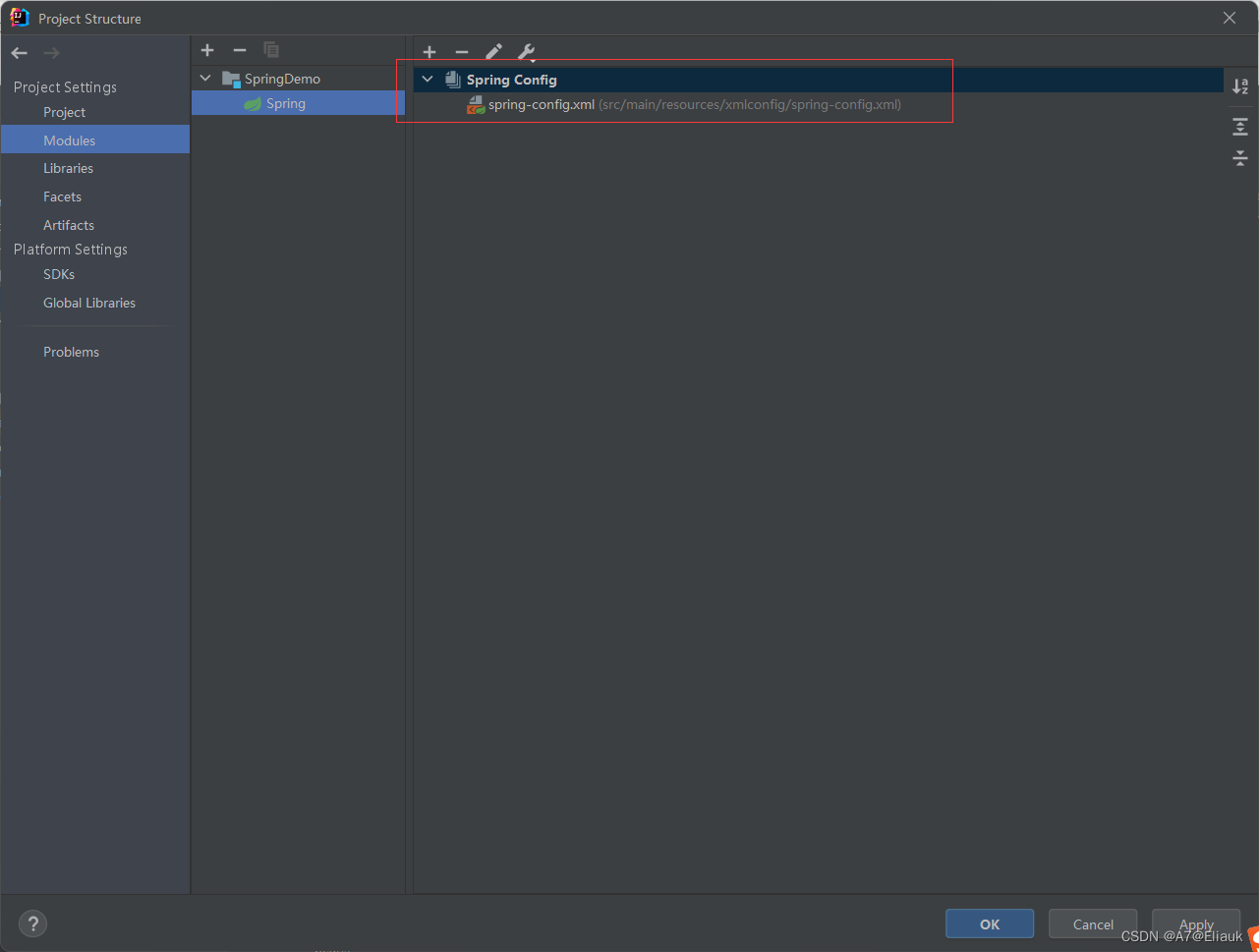Click the Project Settings heading

(65, 87)
